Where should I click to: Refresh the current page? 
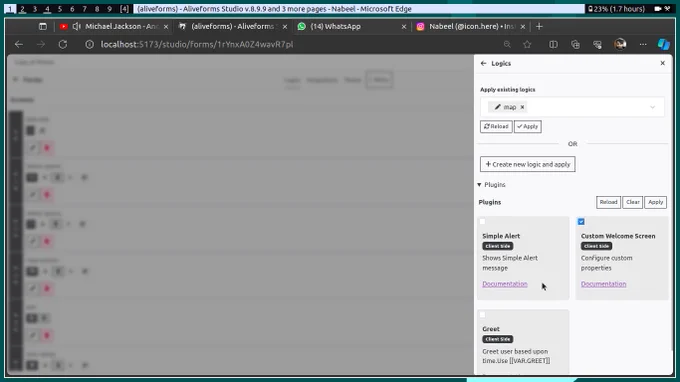coord(63,44)
